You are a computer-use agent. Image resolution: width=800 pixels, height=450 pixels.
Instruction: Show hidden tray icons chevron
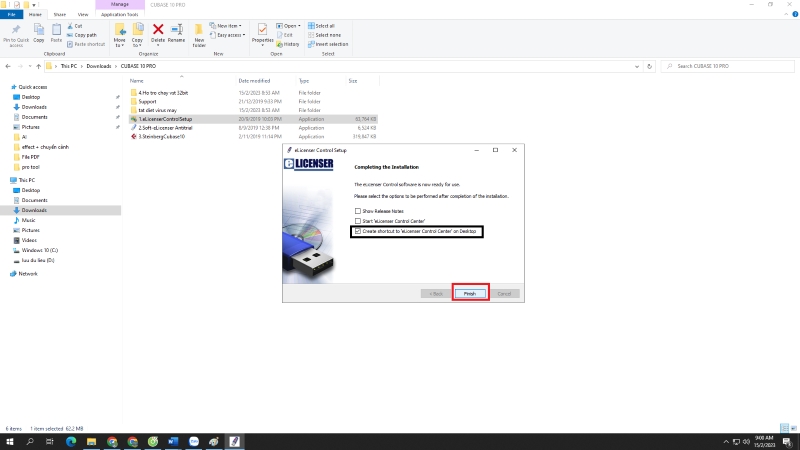(x=726, y=442)
